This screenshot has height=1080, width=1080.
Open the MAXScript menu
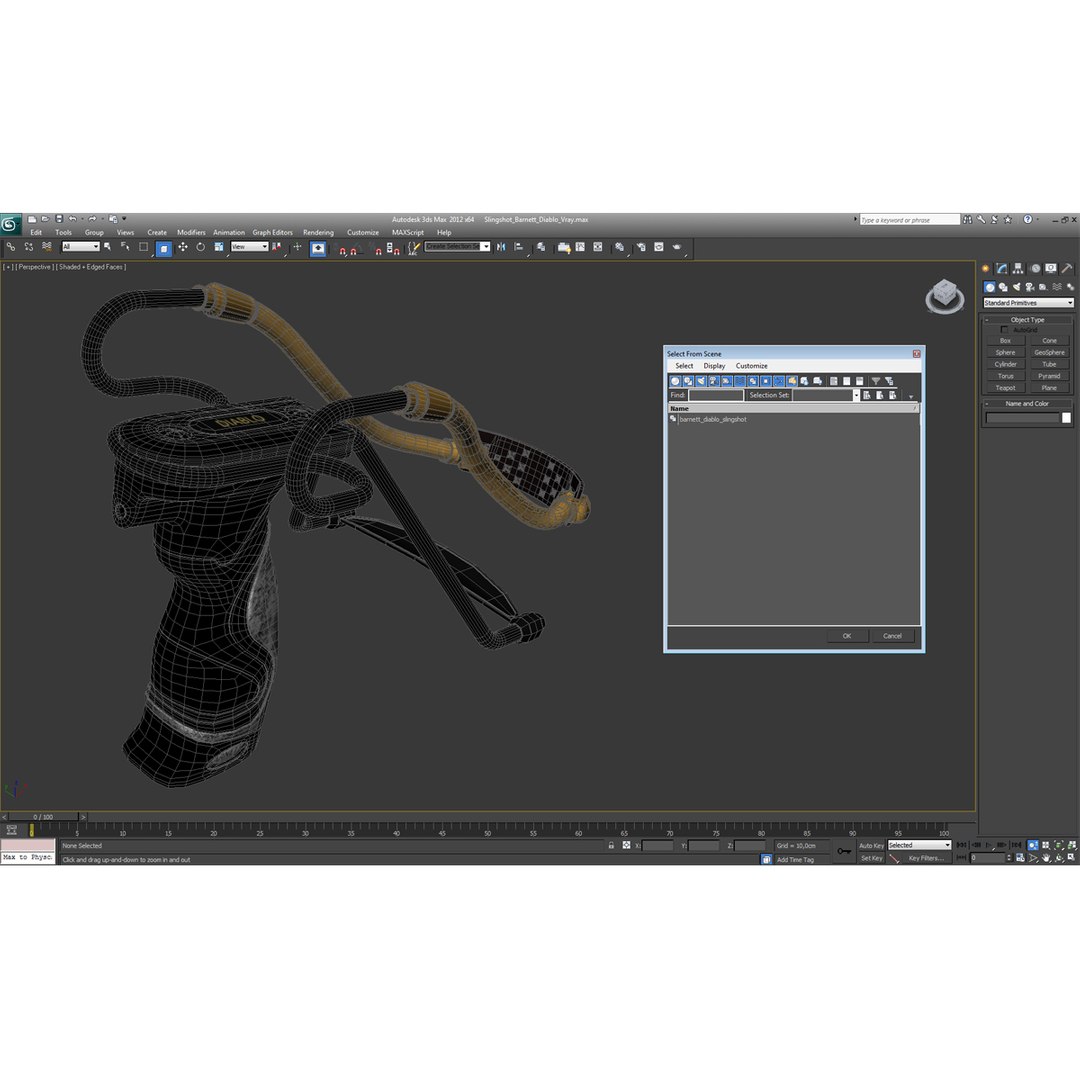tap(408, 233)
